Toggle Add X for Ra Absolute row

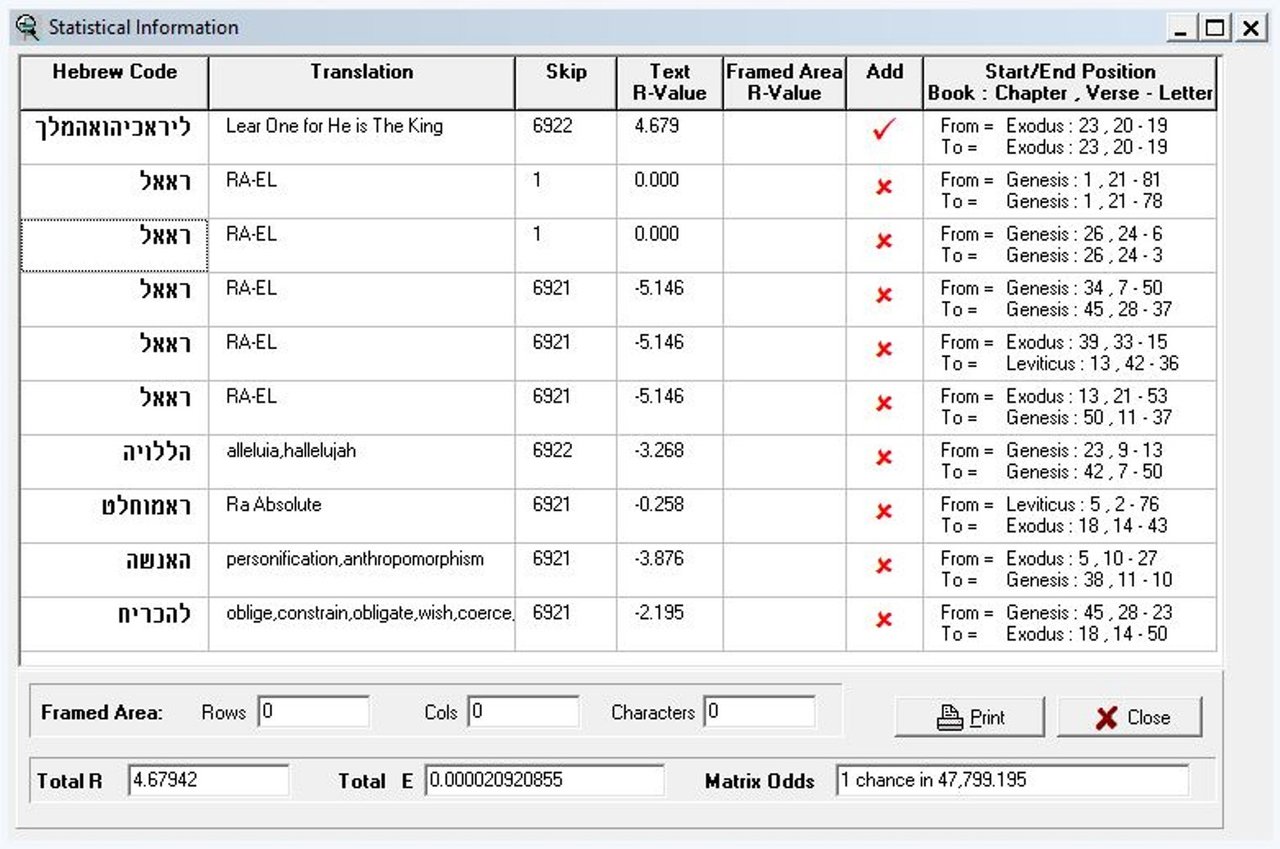(x=883, y=511)
